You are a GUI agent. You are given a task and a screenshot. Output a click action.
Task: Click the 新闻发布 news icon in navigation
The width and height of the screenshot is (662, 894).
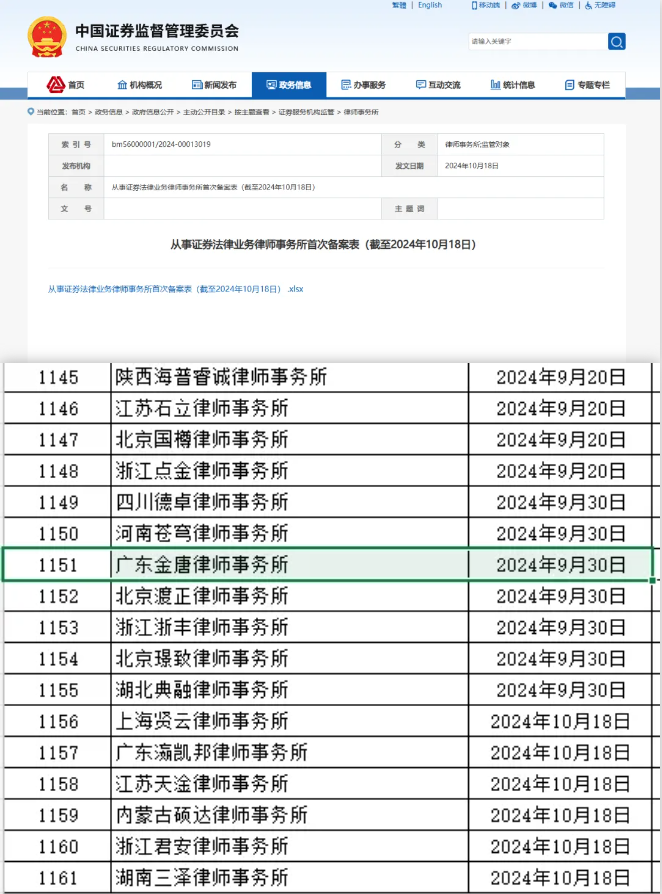197,85
